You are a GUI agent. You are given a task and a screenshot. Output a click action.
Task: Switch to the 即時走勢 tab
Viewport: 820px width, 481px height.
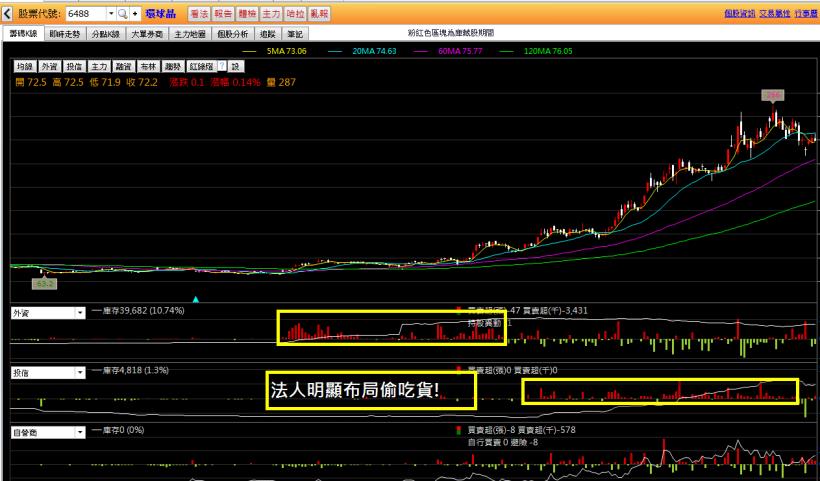(x=65, y=34)
